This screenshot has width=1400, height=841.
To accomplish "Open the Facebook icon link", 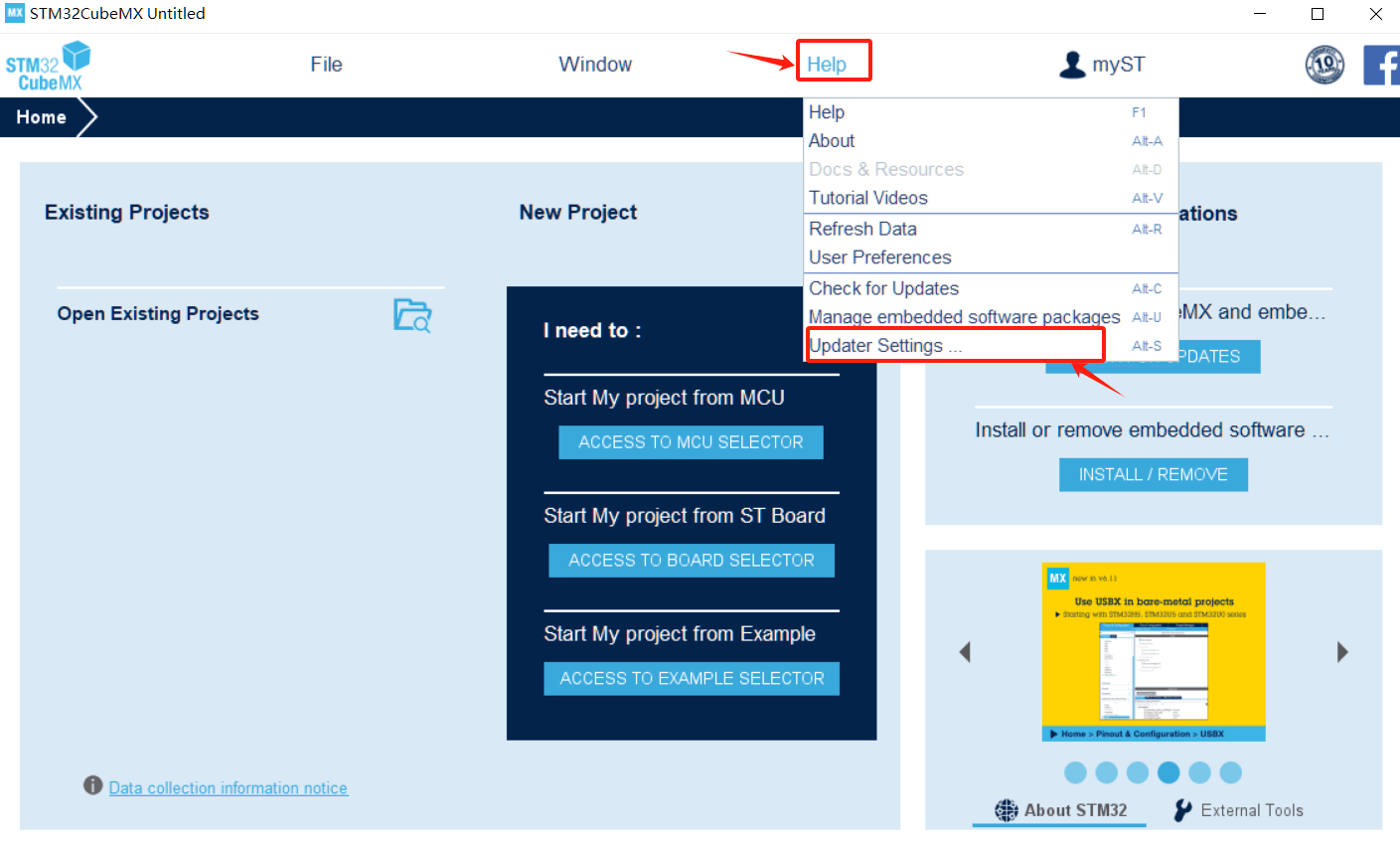I will click(1381, 65).
